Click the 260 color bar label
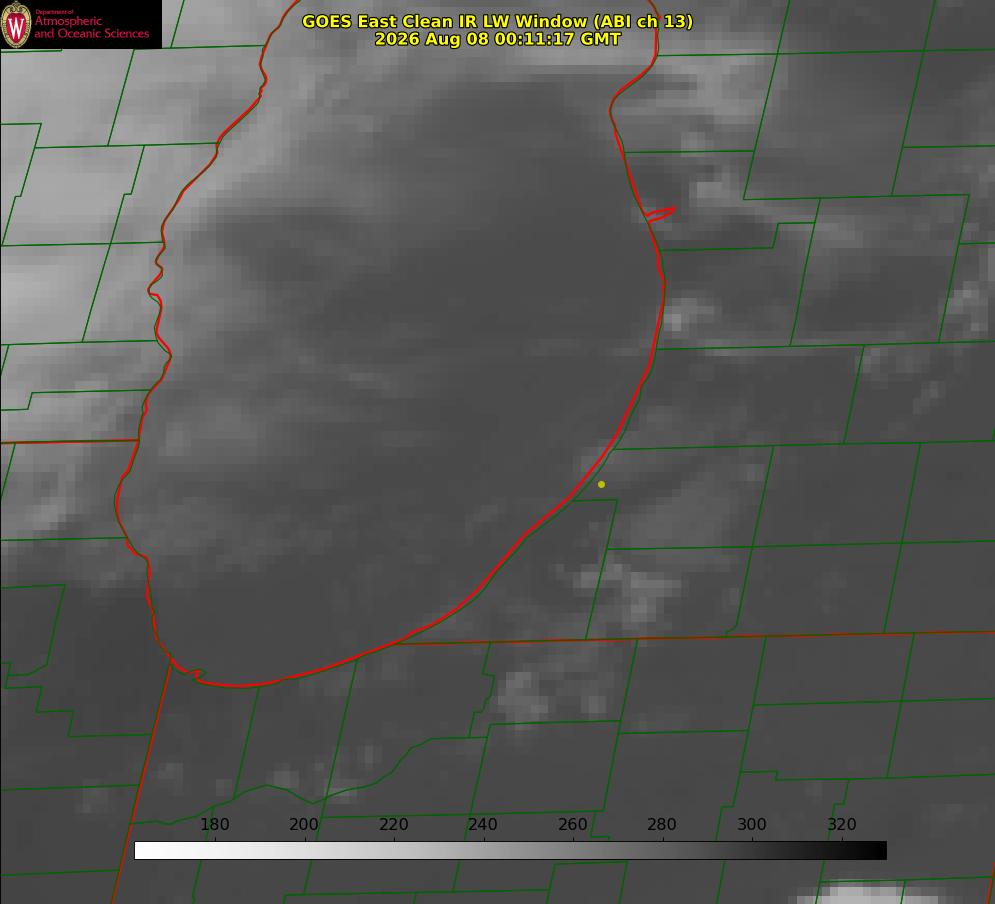This screenshot has height=904, width=995. coord(572,824)
